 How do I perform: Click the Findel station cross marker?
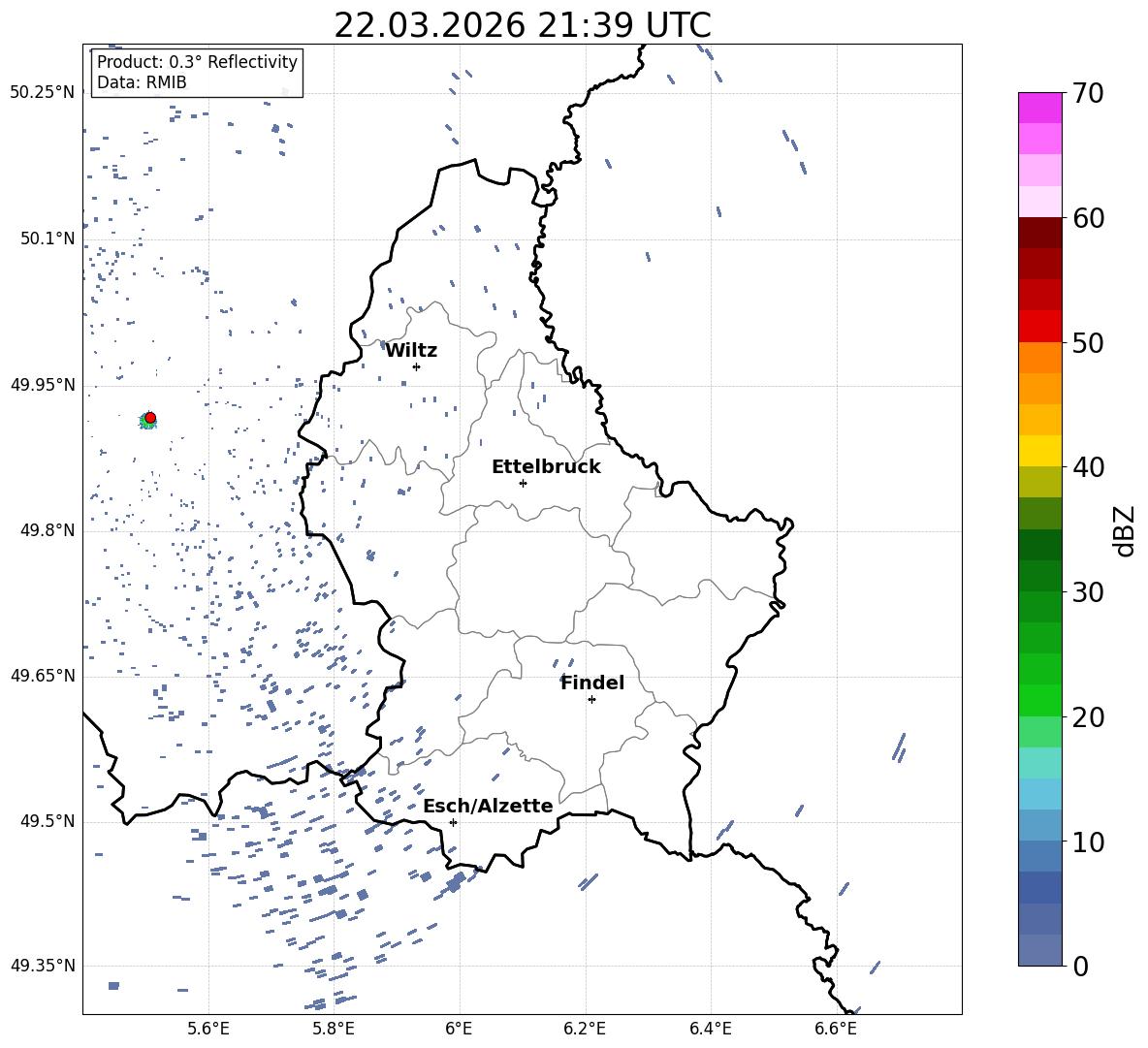591,700
